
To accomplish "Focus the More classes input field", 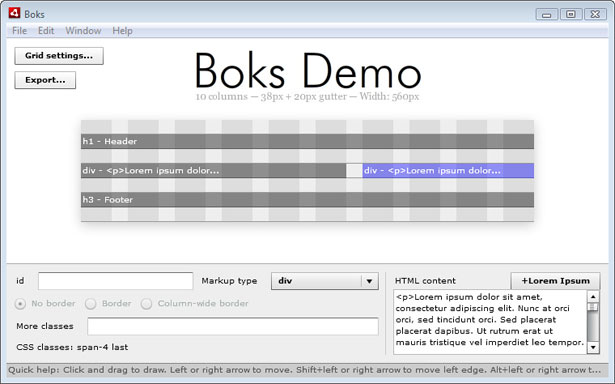I will 233,326.
